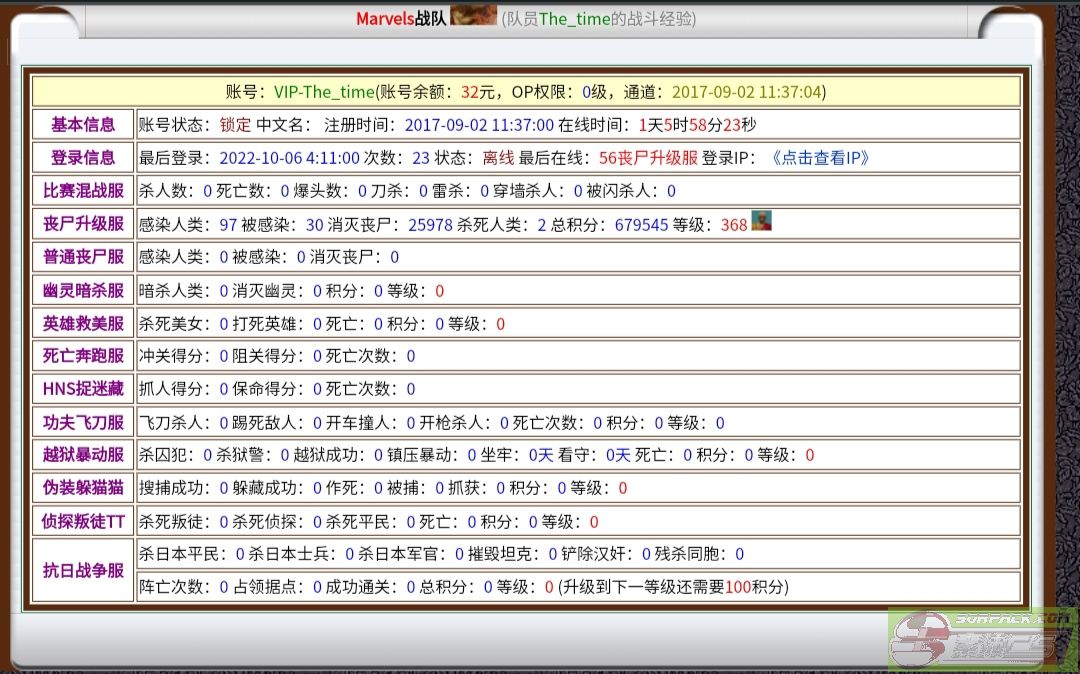Select the green The_time member name in title
Viewport: 1080px width, 674px height.
pyautogui.click(x=574, y=19)
